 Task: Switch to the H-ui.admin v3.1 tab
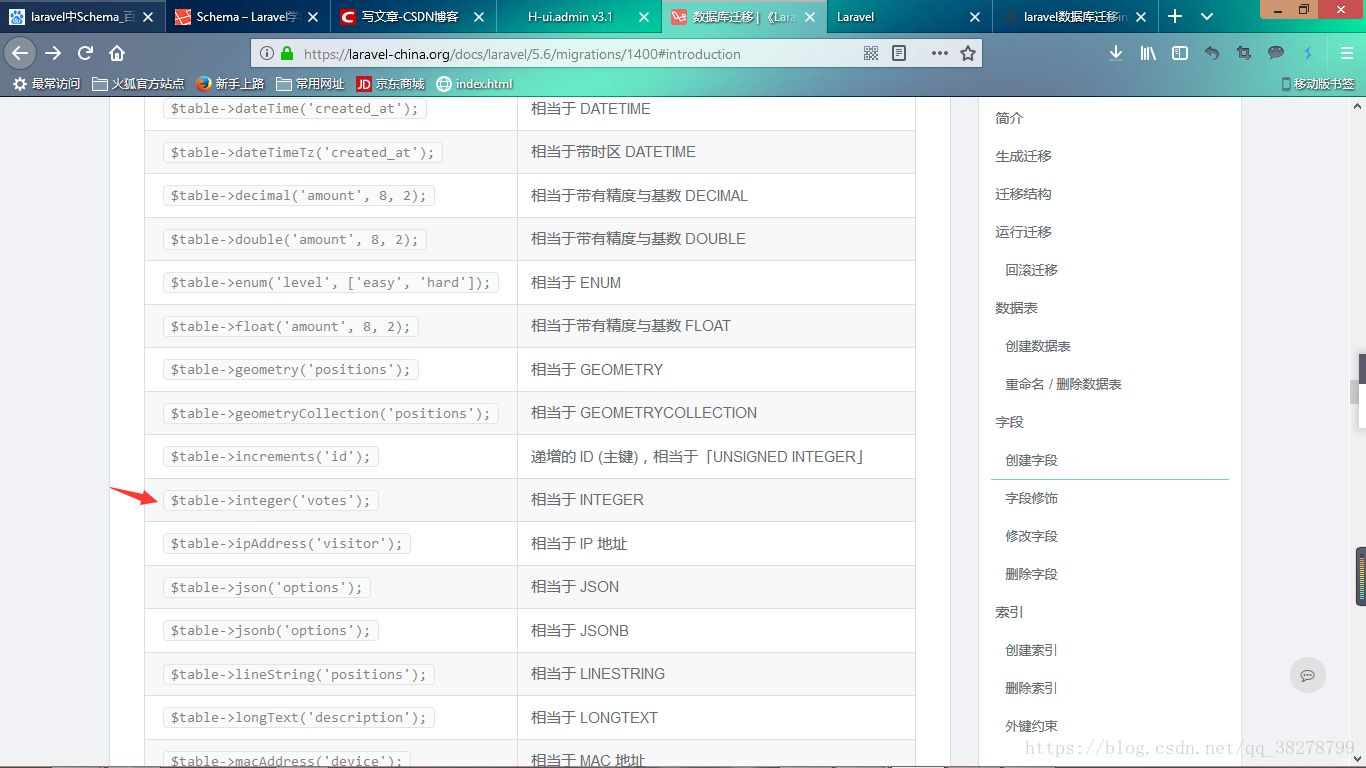click(579, 16)
